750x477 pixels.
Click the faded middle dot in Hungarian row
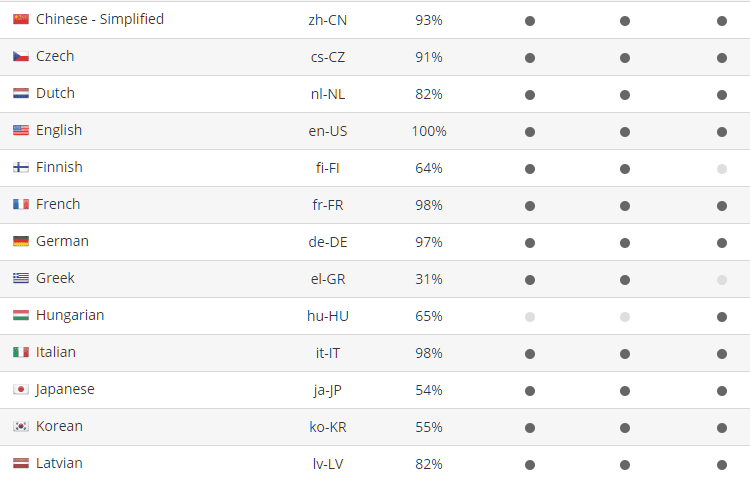point(625,317)
